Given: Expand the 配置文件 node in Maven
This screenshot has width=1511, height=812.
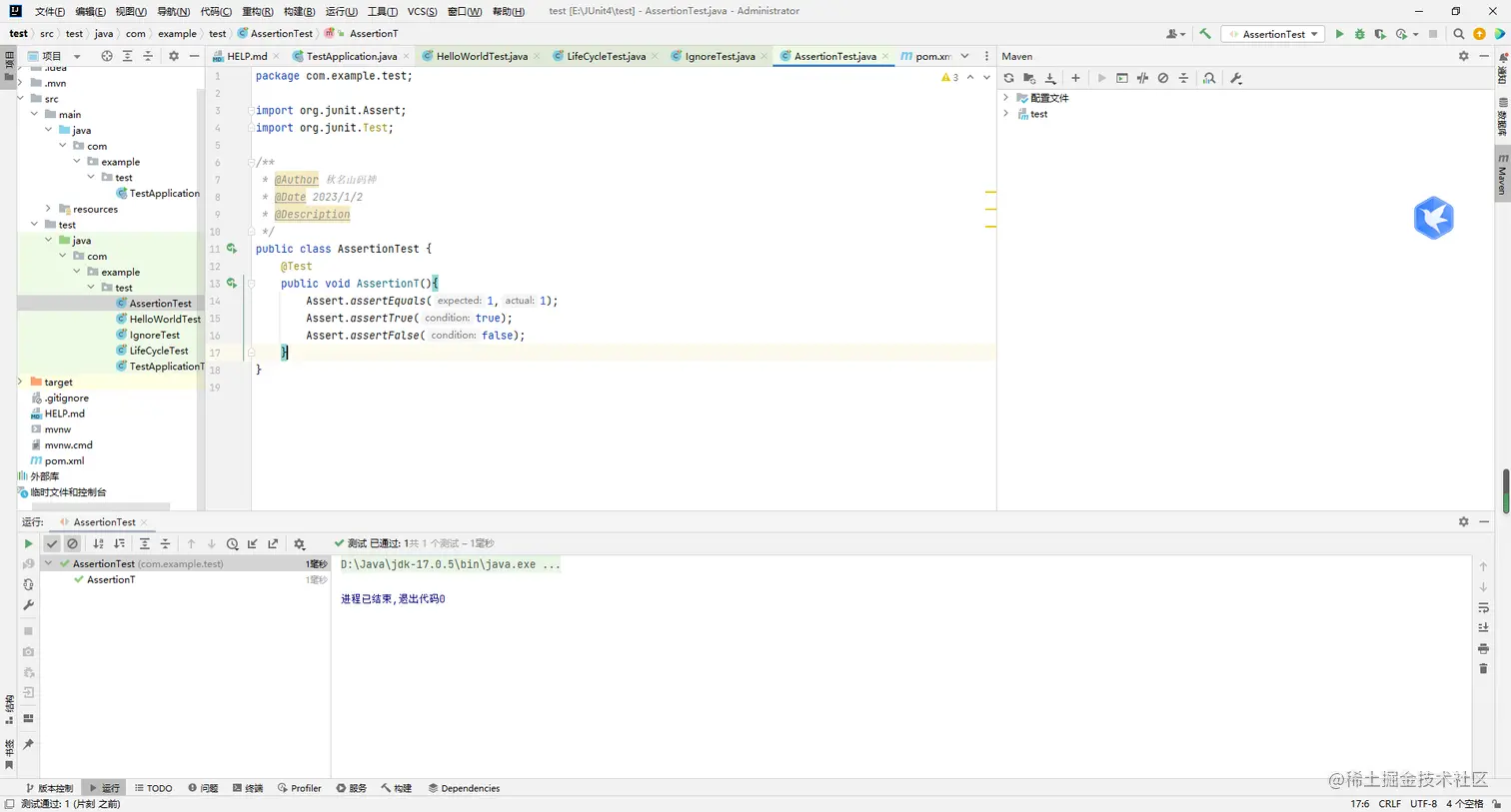Looking at the screenshot, I should click(1006, 98).
